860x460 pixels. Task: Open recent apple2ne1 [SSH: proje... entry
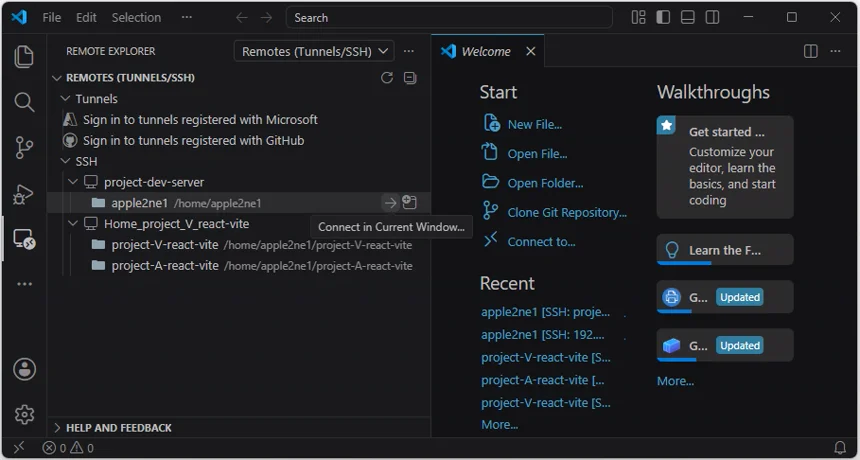tap(545, 312)
